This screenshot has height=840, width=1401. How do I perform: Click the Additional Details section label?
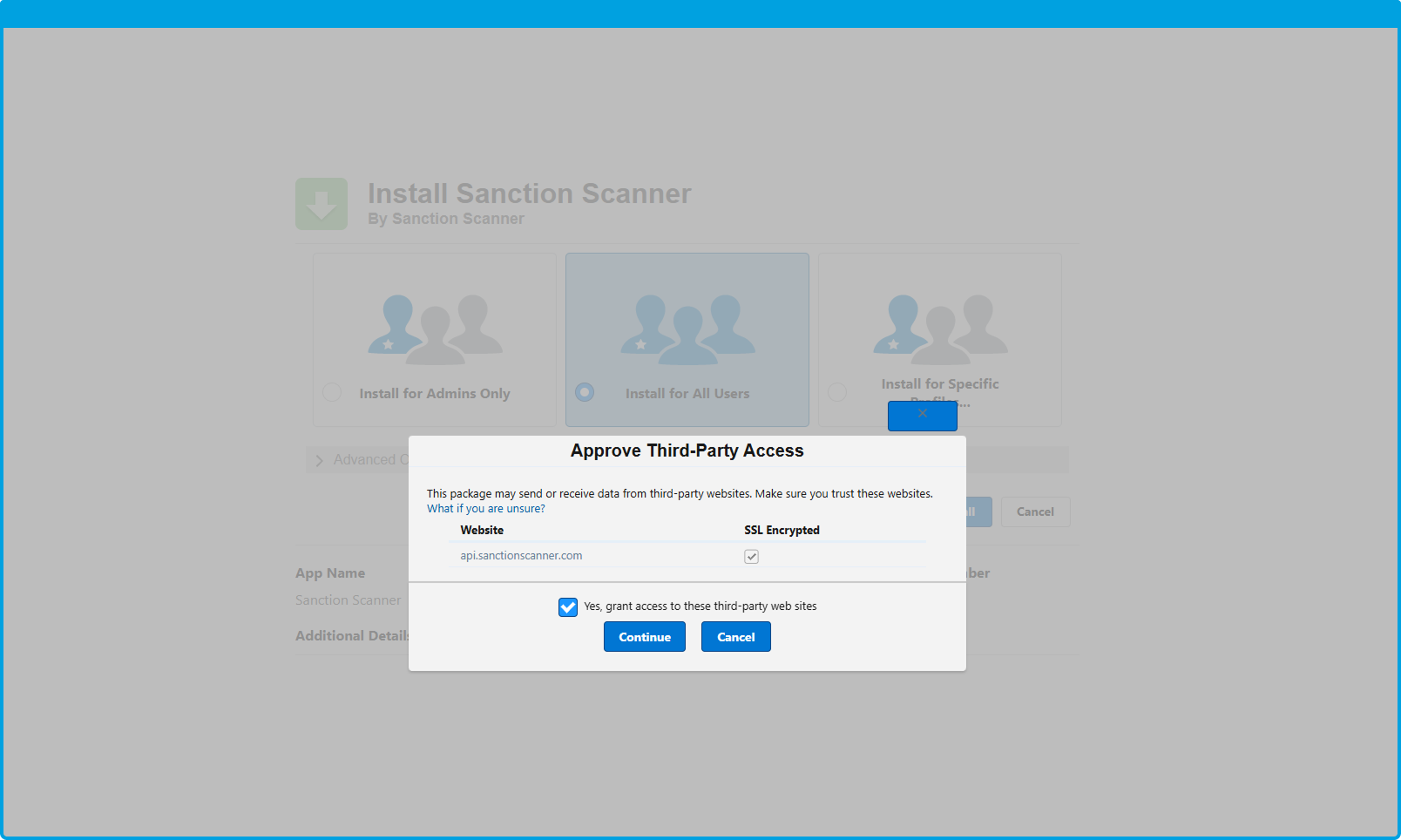351,636
